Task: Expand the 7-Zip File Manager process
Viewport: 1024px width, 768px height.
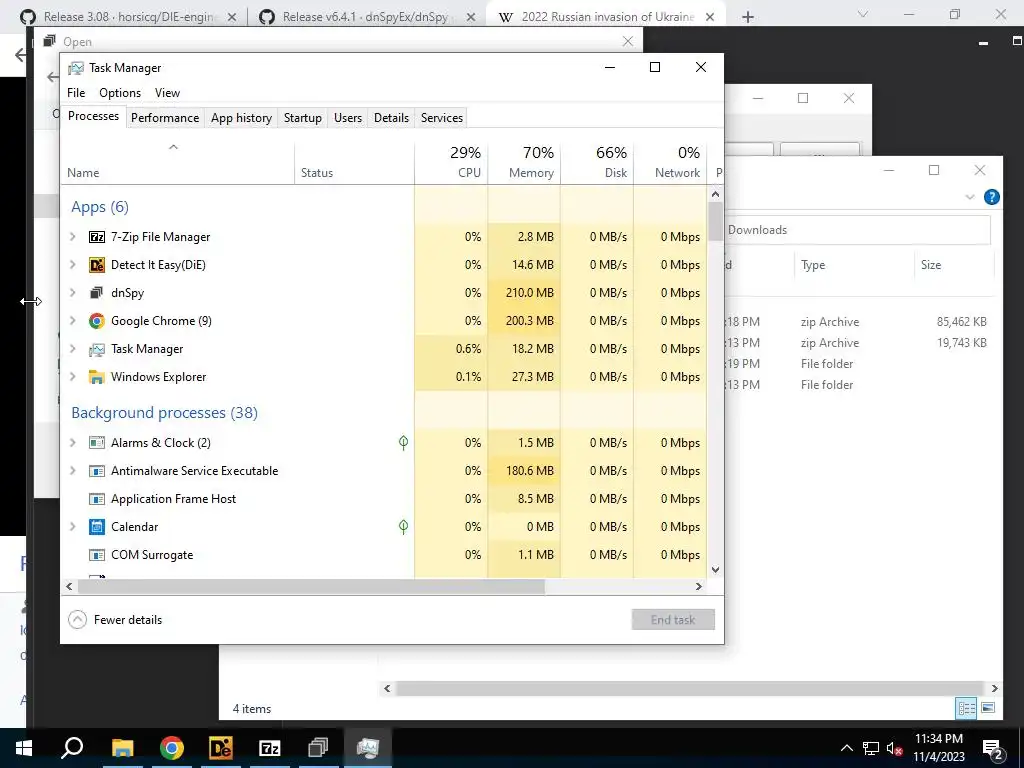Action: pyautogui.click(x=73, y=237)
